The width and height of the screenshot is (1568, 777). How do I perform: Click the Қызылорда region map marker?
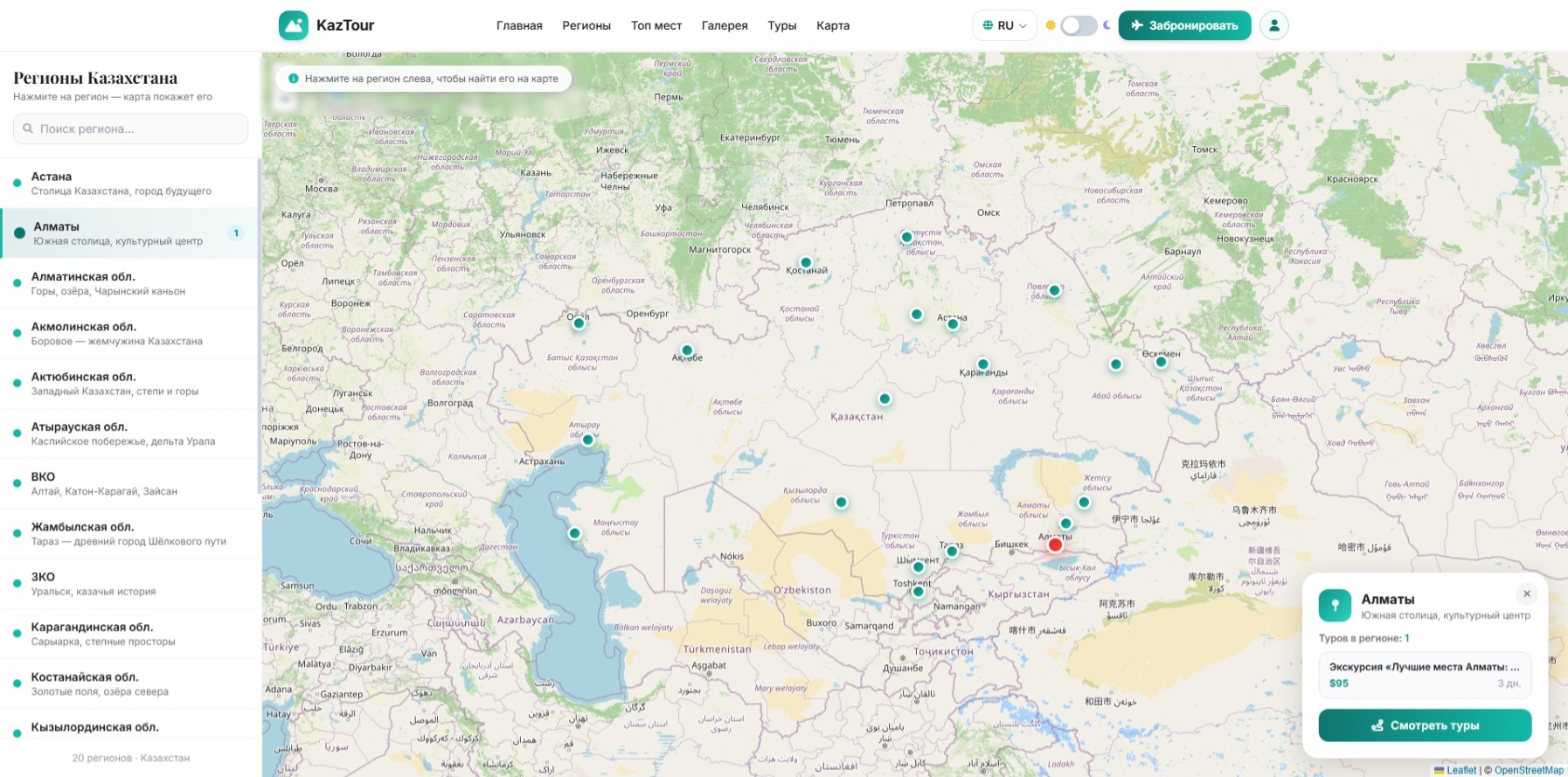click(x=841, y=503)
